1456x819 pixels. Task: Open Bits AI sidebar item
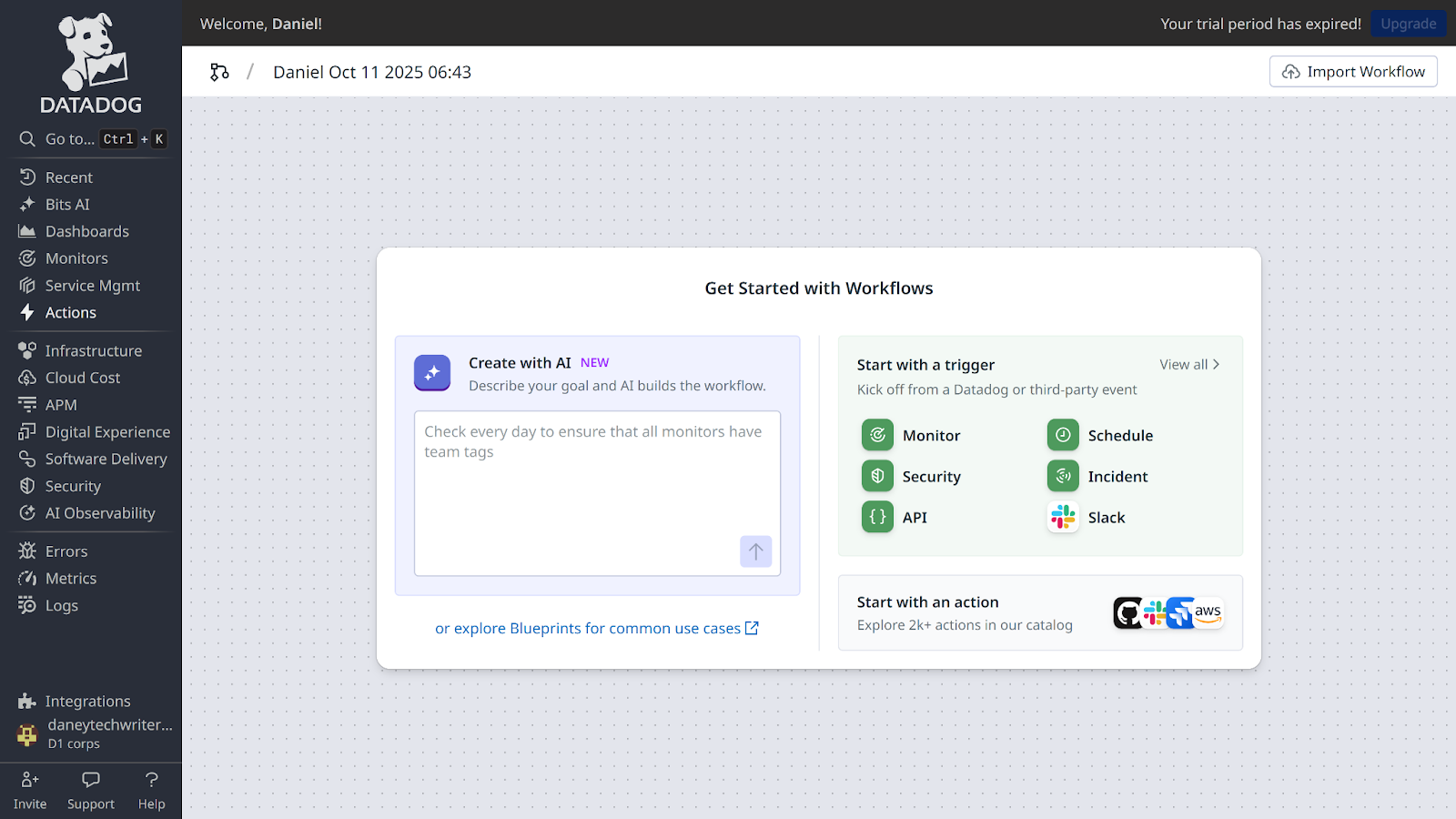pos(67,205)
